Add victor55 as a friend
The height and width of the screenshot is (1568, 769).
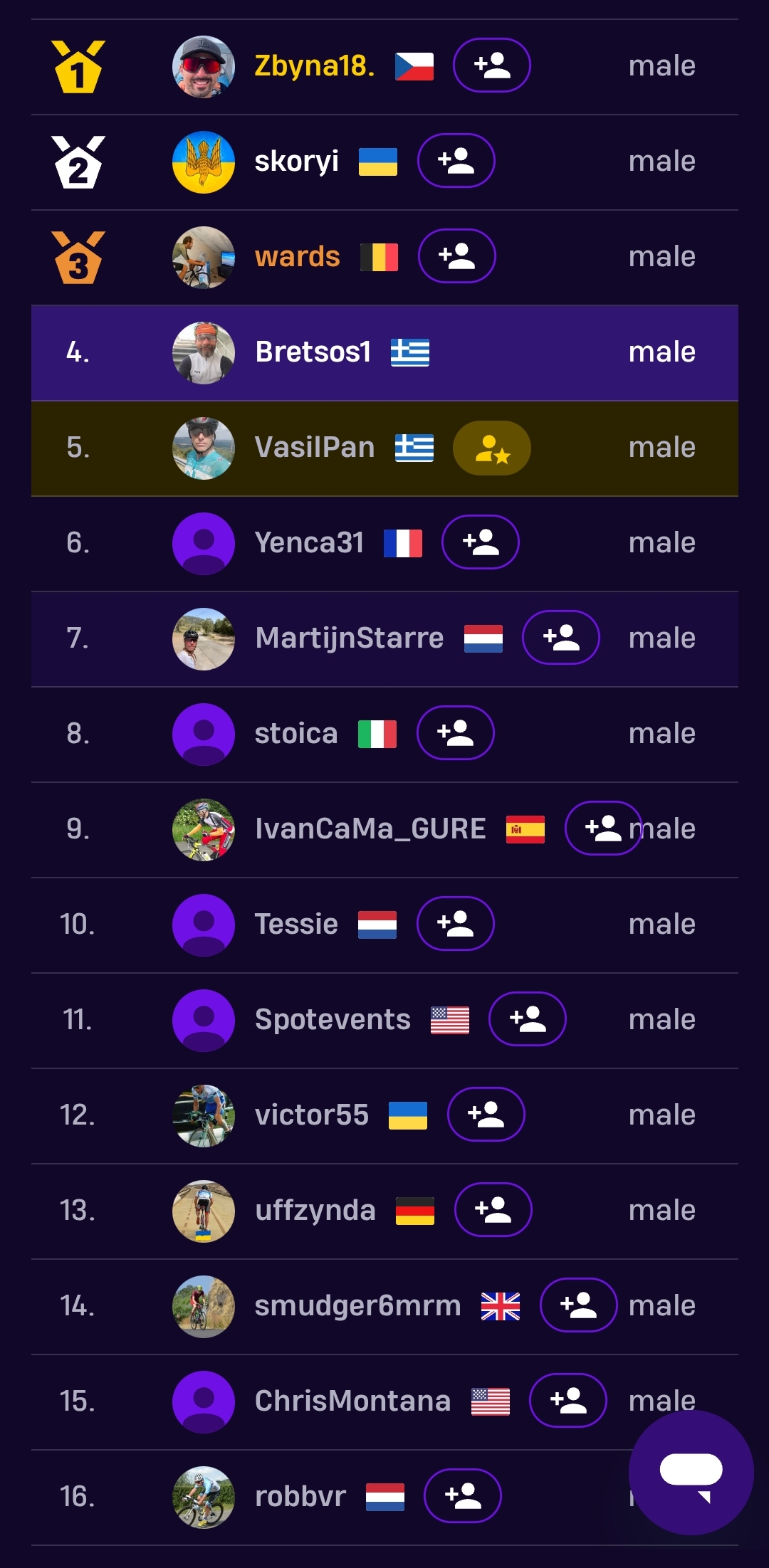tap(486, 1115)
